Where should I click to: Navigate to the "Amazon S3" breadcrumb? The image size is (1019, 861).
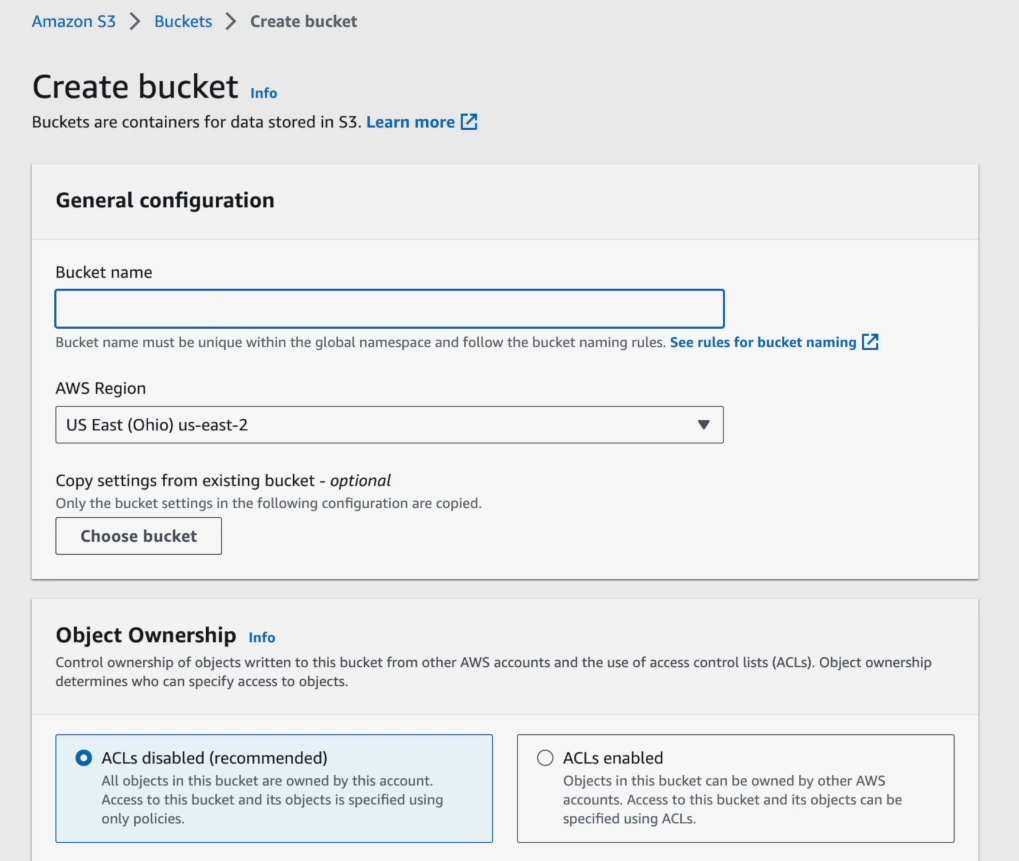point(73,20)
